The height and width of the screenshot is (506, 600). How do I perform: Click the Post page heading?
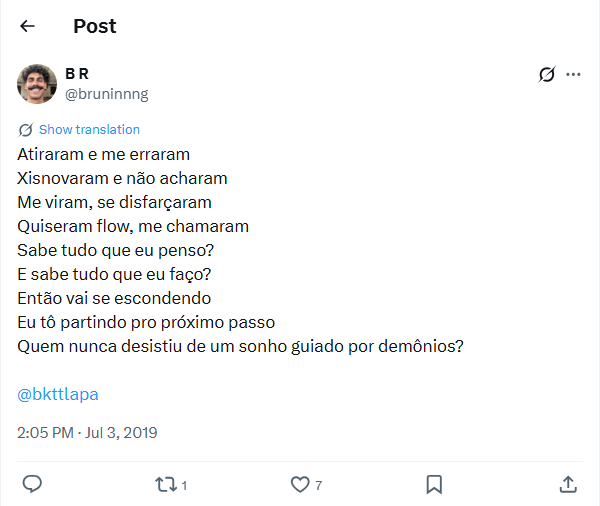click(x=95, y=26)
